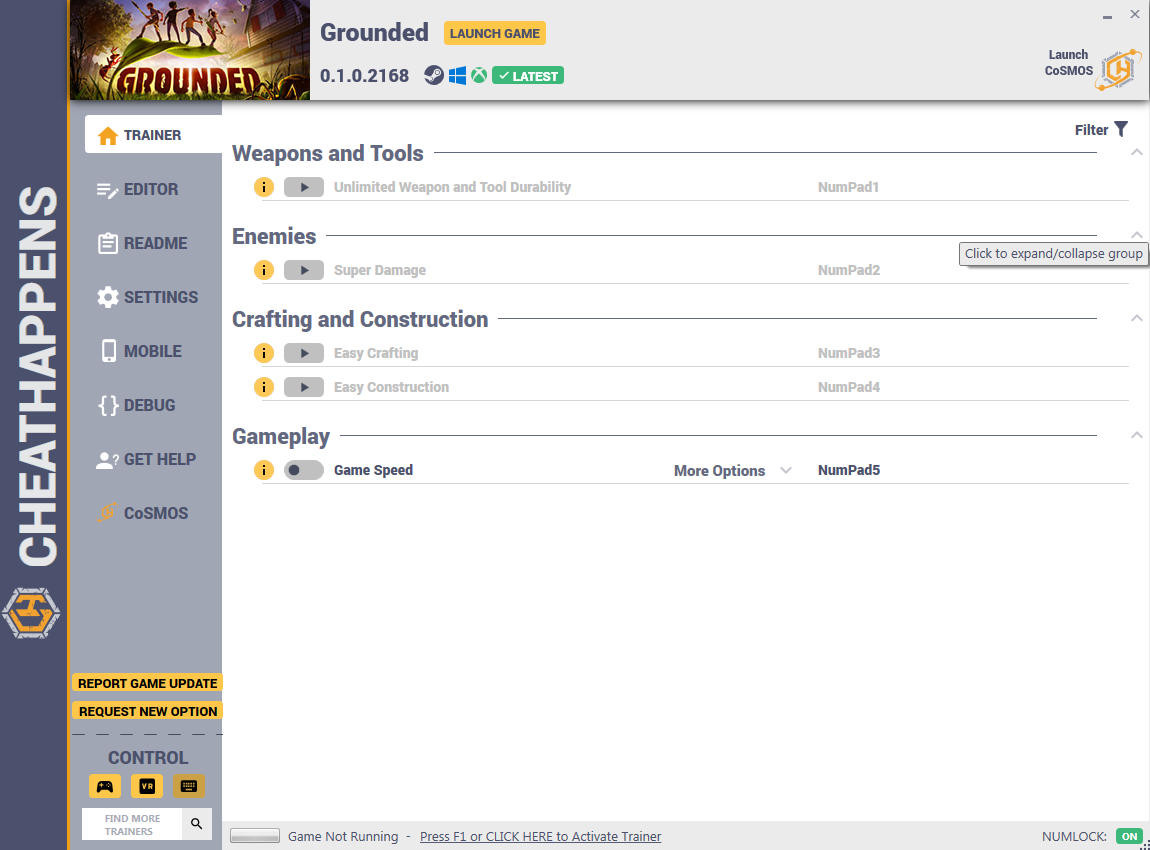Select the keyboard control icon
1150x850 pixels.
188,786
